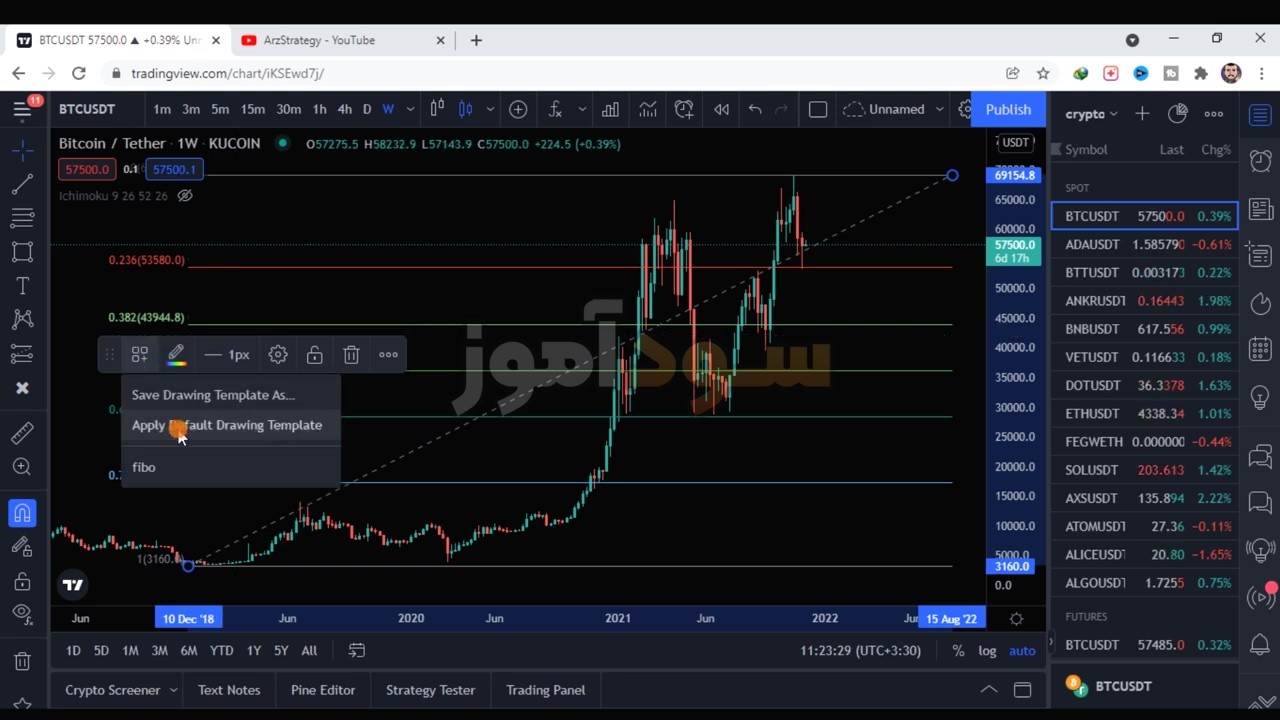Open the Strategy Tester tab
Screen dimensions: 1280x720
point(430,690)
